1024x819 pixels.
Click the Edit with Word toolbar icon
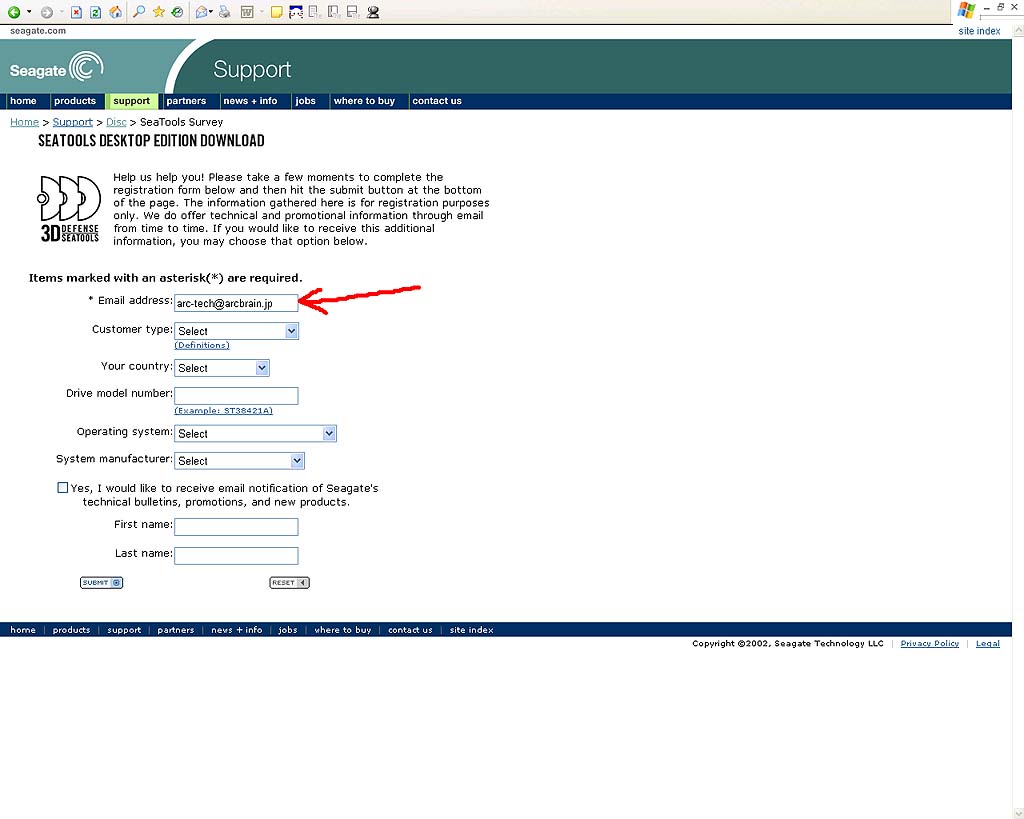(x=247, y=12)
